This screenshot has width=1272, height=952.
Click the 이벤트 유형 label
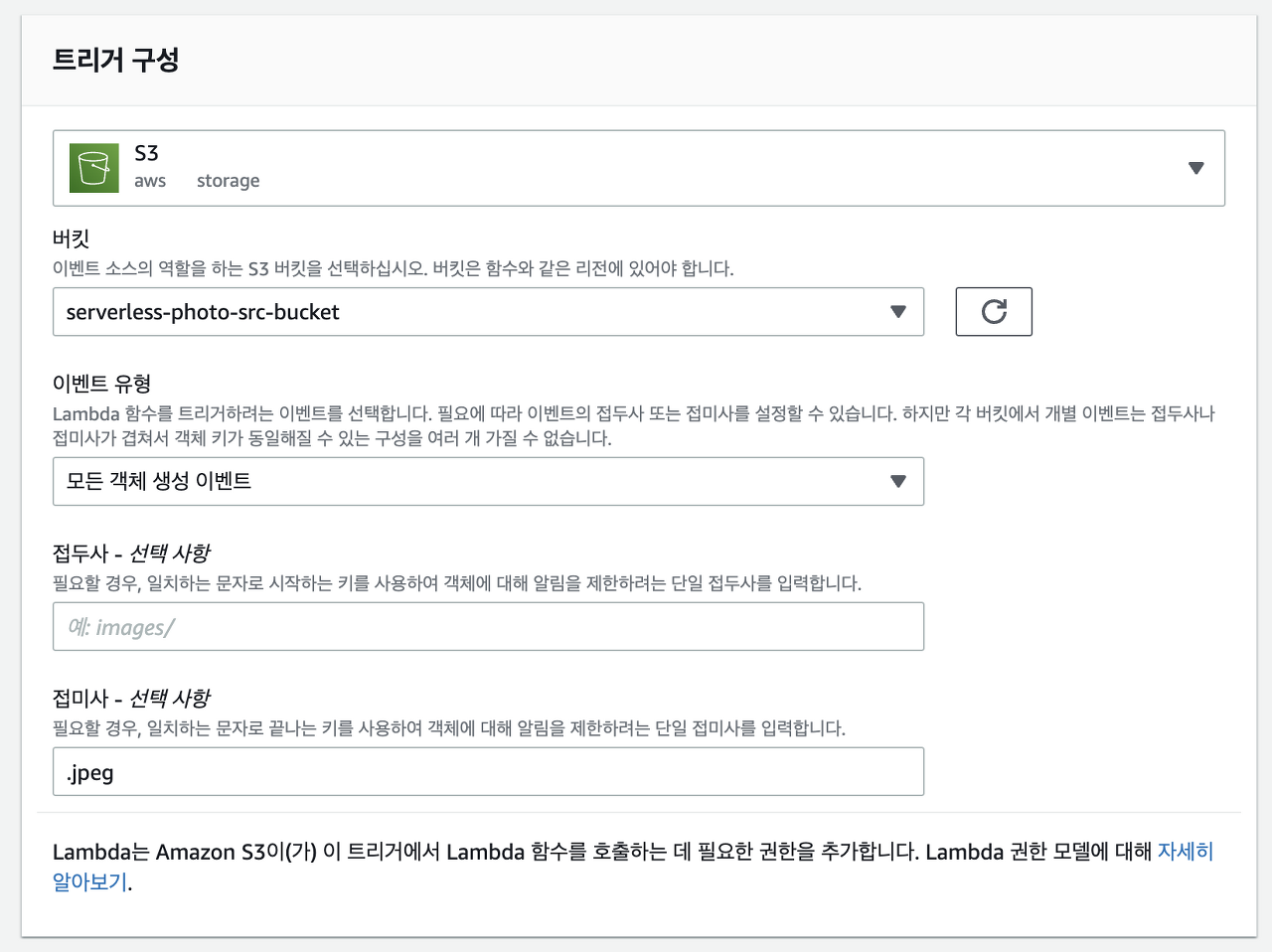(x=101, y=384)
